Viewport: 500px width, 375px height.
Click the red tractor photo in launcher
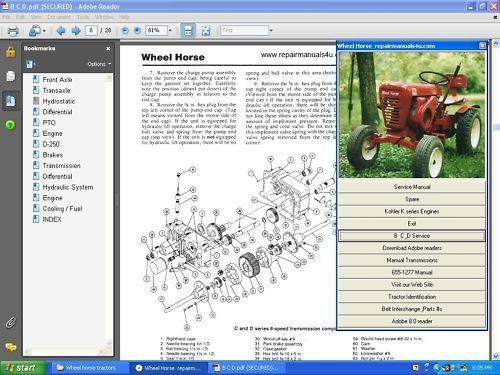(x=412, y=115)
